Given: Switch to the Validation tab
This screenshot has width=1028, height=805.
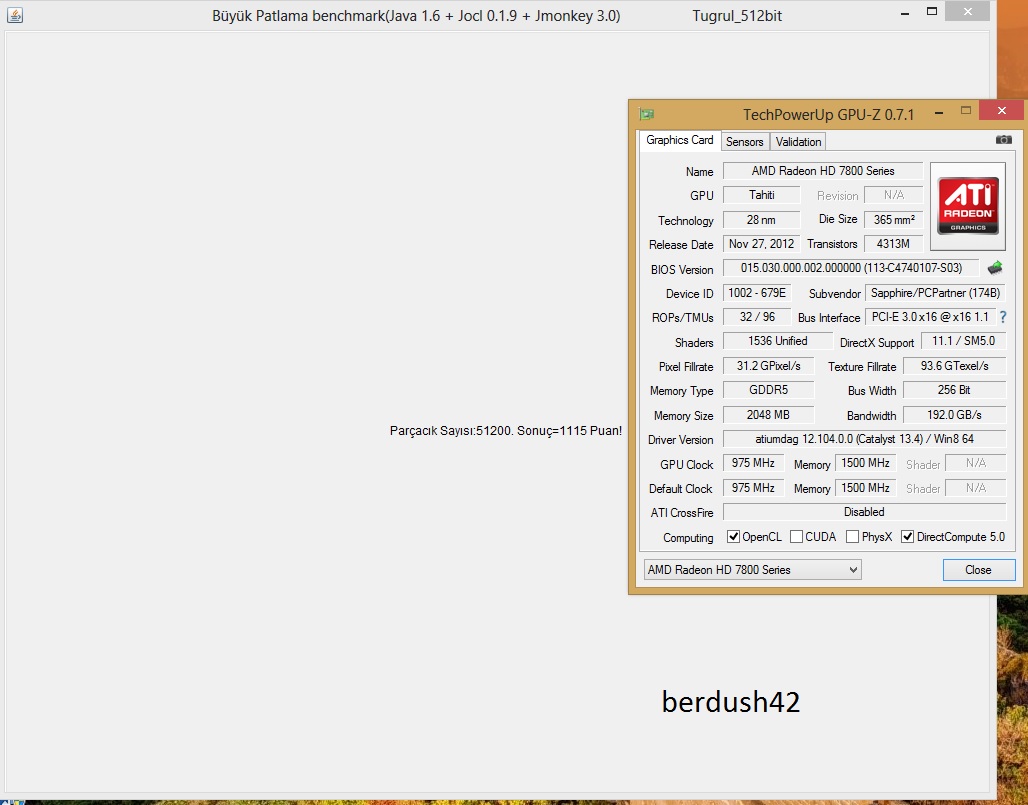Looking at the screenshot, I should (x=798, y=142).
